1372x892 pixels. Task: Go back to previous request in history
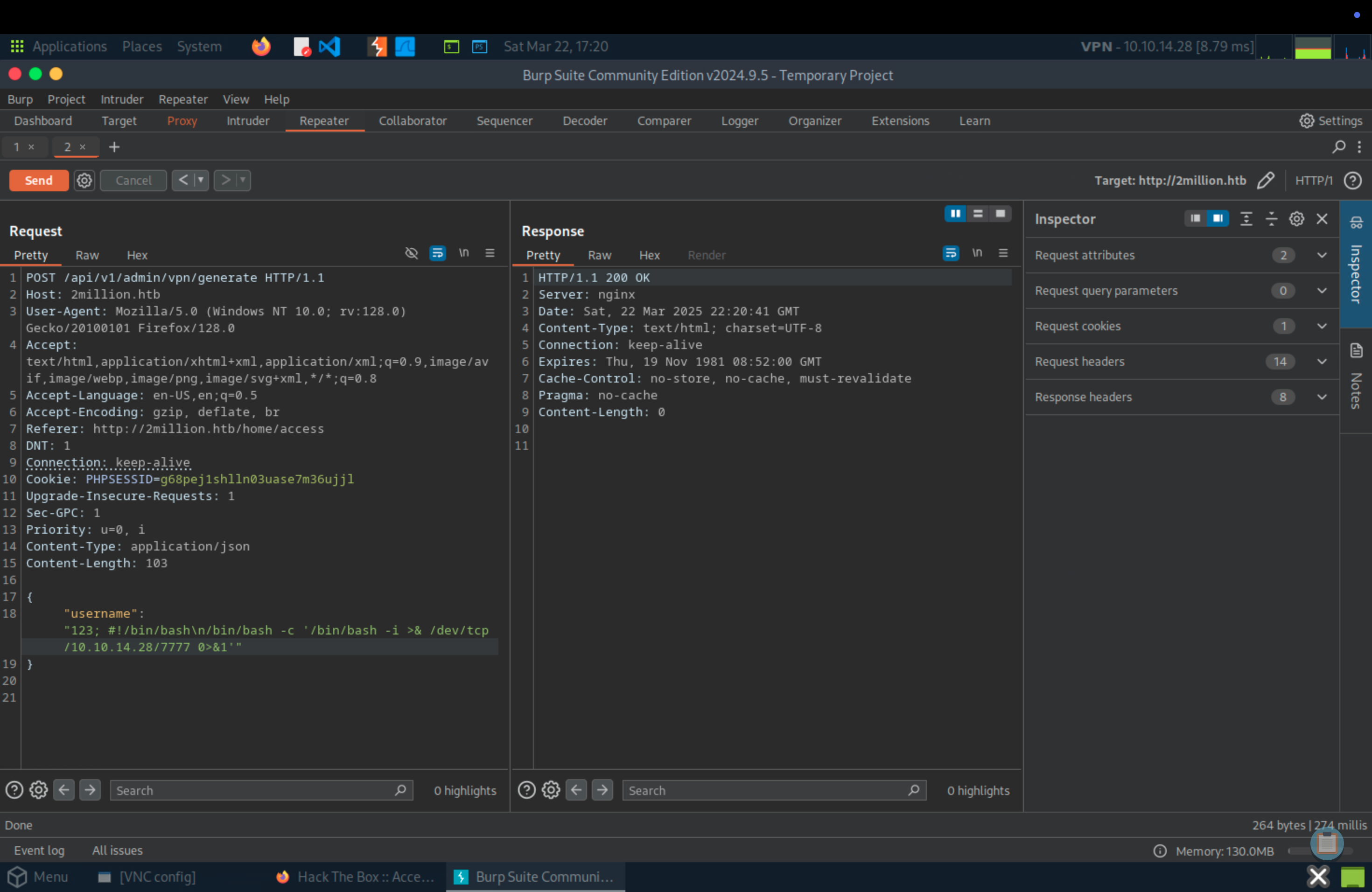pos(183,181)
